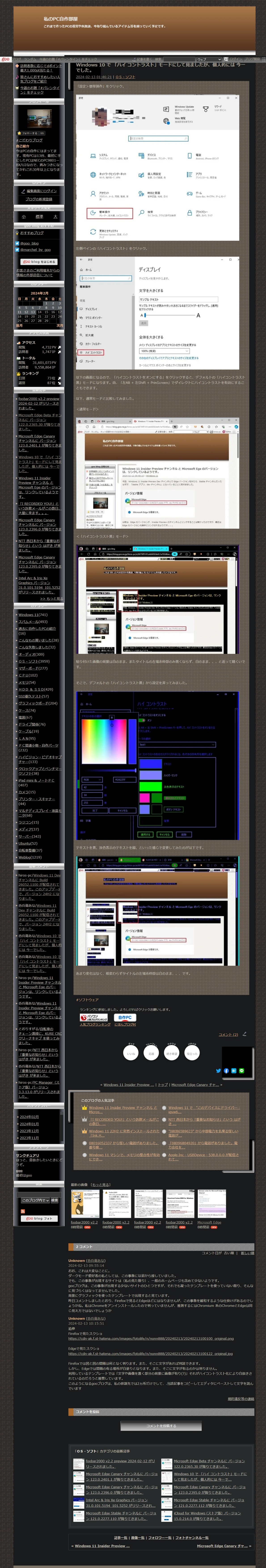Click the 応援 reaction button
The width and height of the screenshot is (266, 1568).
pos(151,1053)
